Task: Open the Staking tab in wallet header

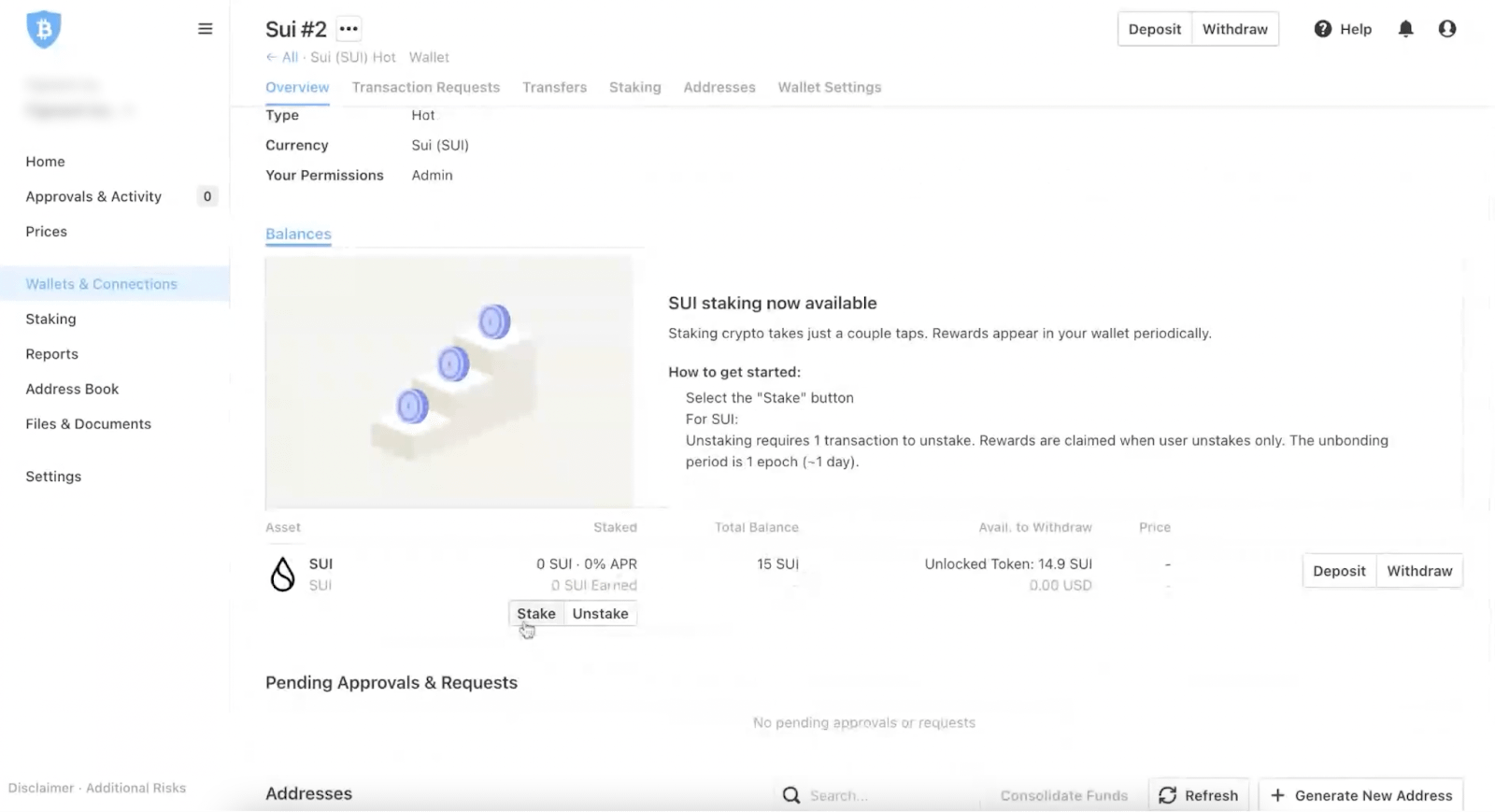Action: pos(634,87)
